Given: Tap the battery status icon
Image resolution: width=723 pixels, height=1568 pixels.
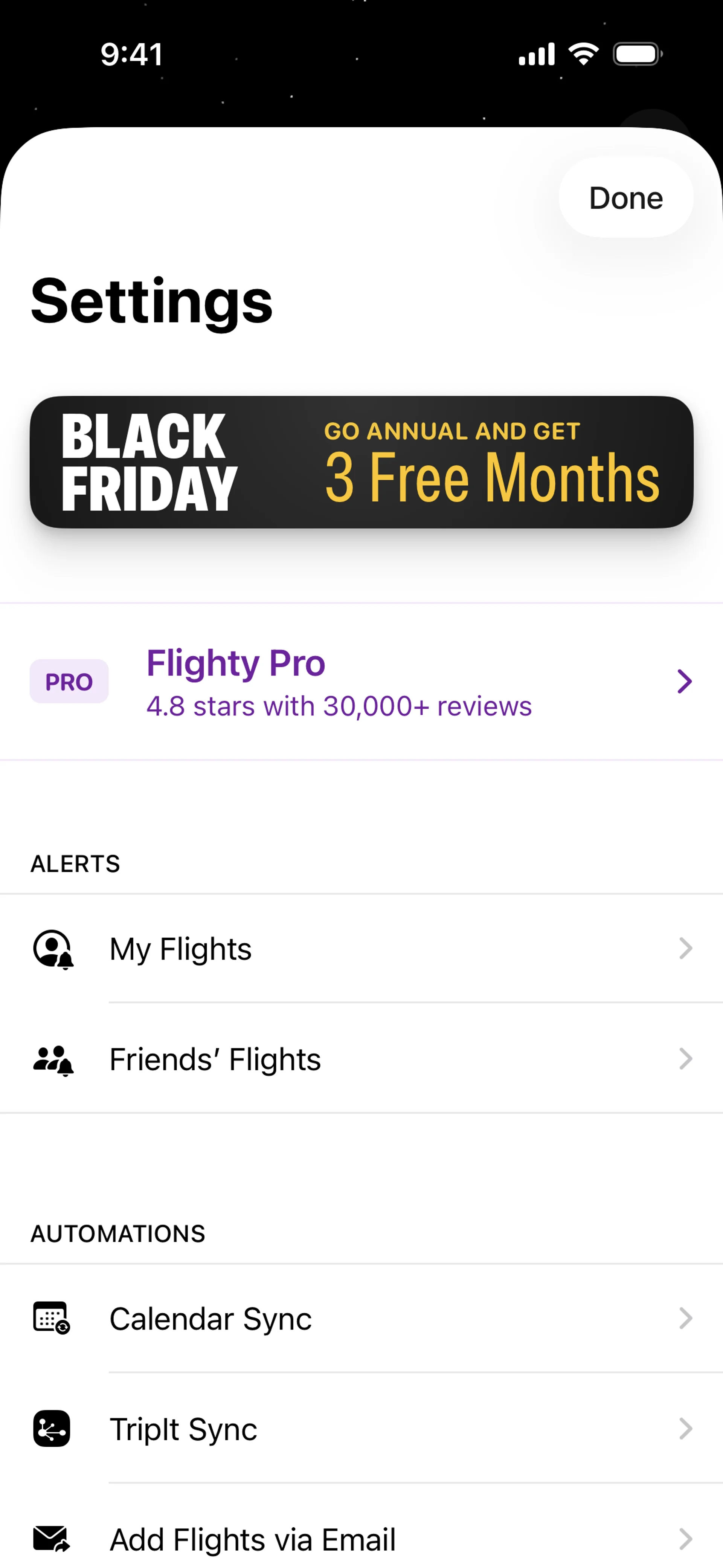Looking at the screenshot, I should click(637, 54).
